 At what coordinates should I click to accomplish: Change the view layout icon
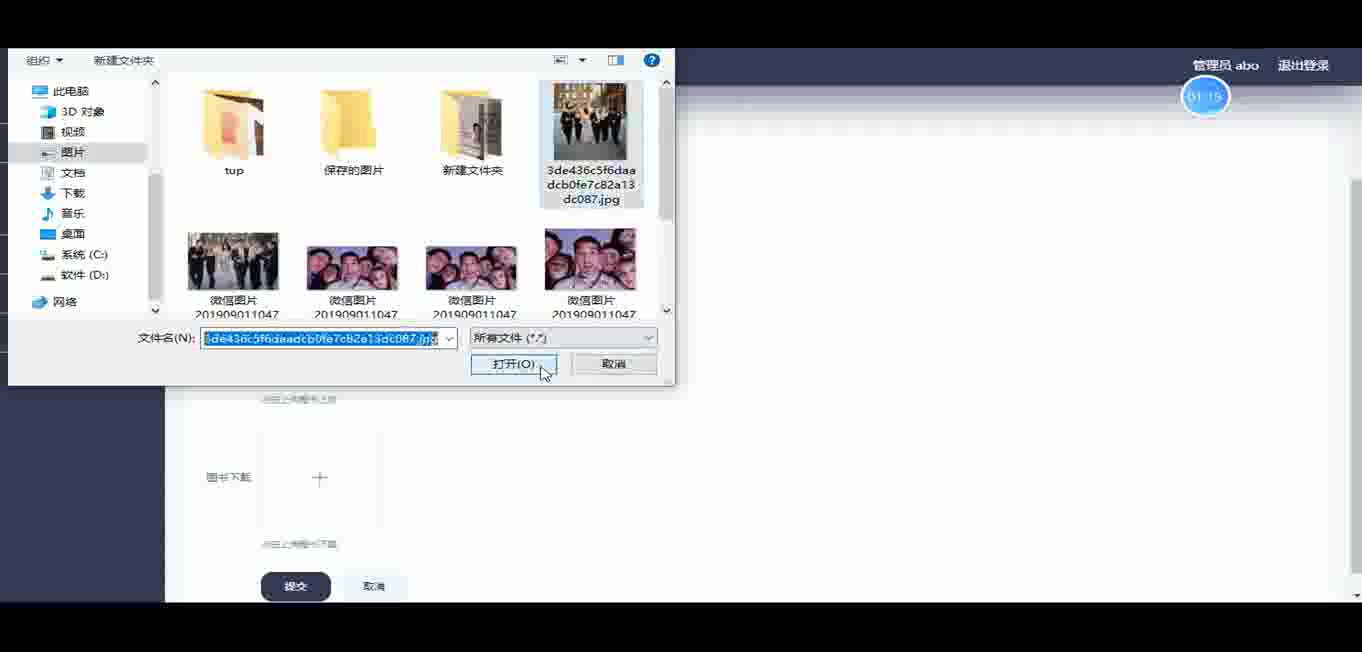click(561, 60)
